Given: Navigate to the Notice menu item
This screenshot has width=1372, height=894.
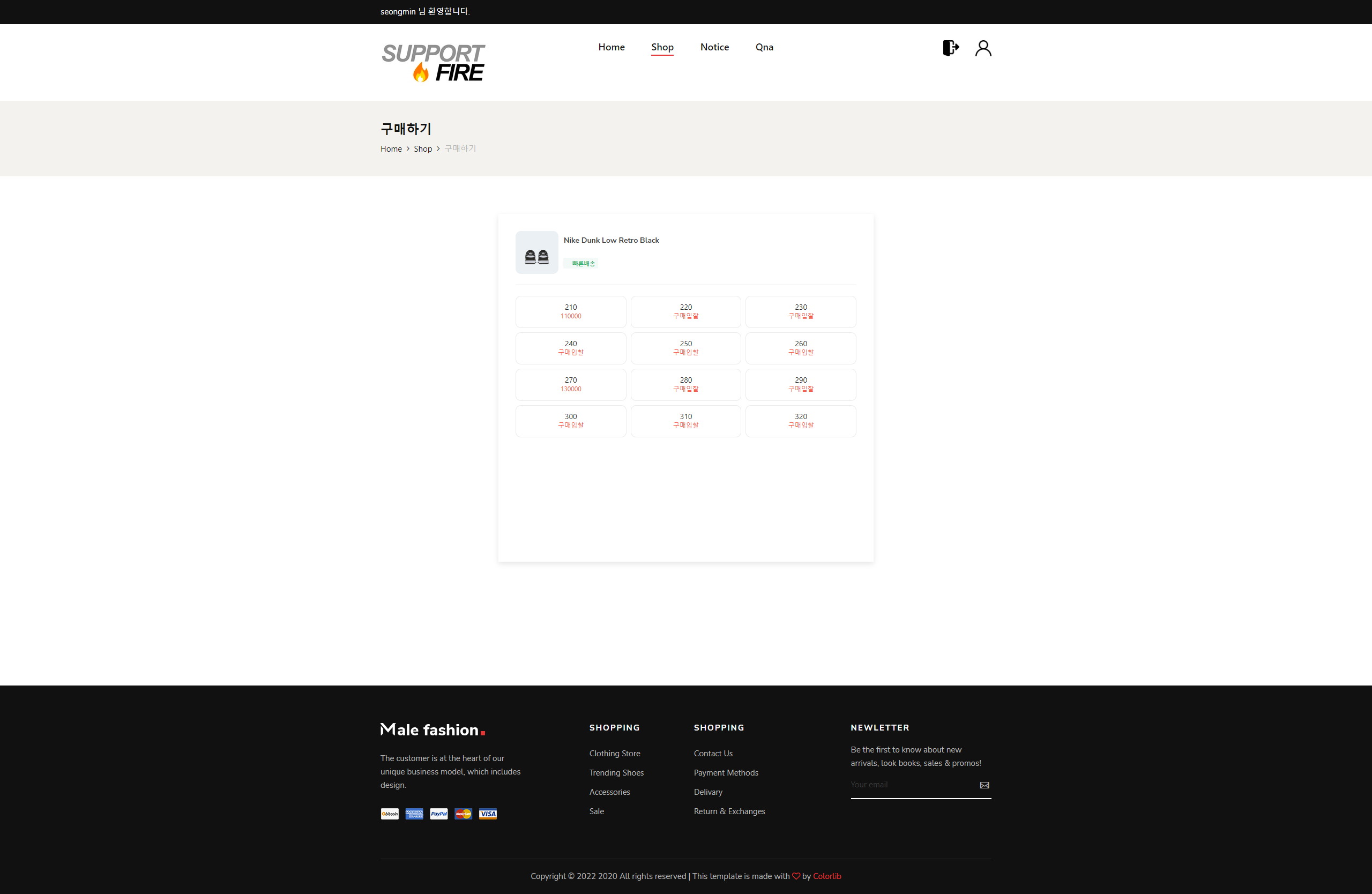Looking at the screenshot, I should [714, 47].
